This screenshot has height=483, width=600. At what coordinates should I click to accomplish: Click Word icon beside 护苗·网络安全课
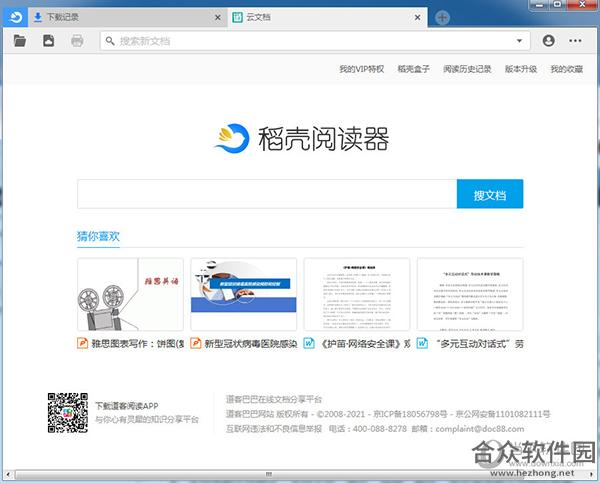point(309,343)
